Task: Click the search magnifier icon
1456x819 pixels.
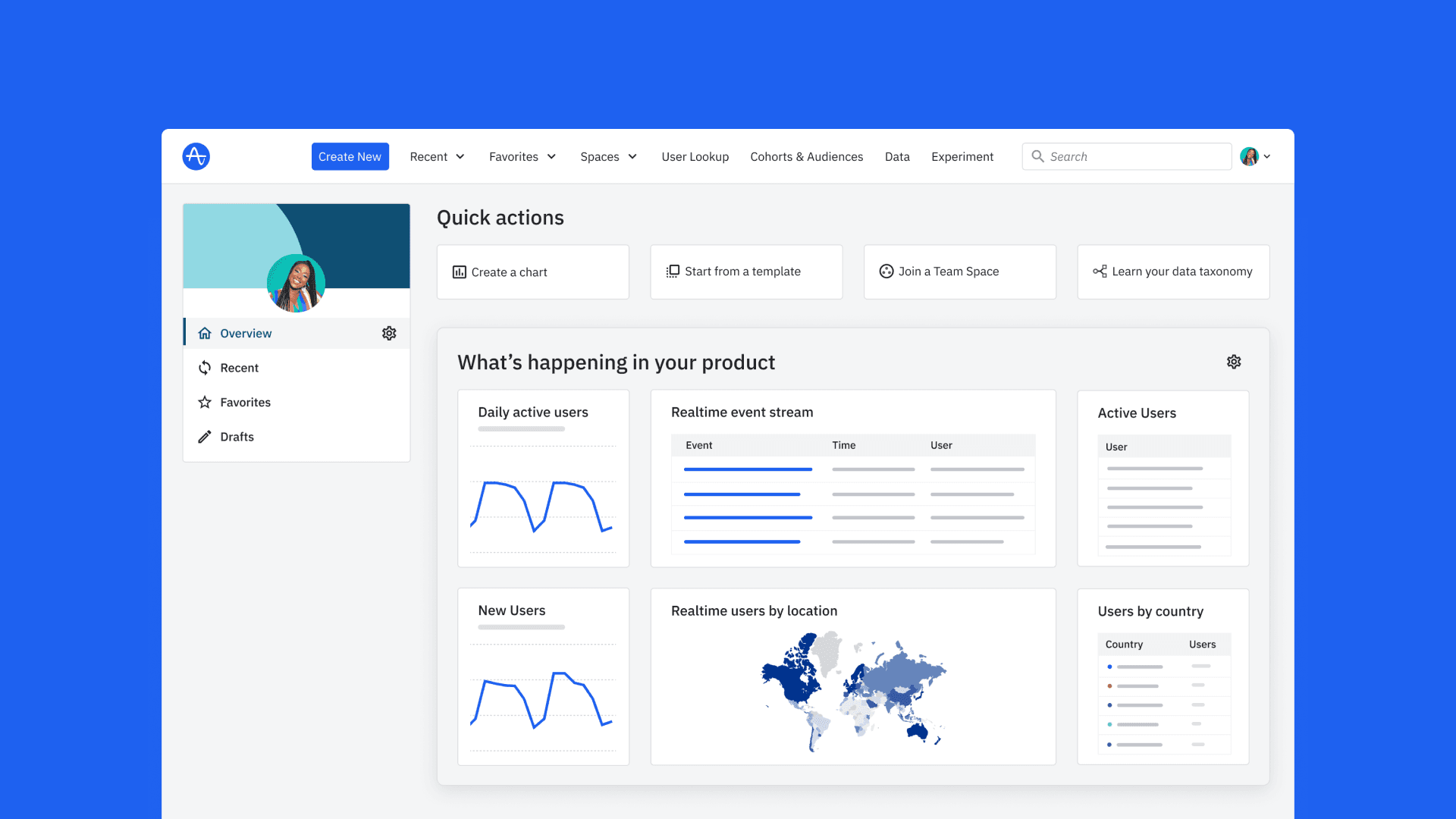Action: coord(1037,156)
